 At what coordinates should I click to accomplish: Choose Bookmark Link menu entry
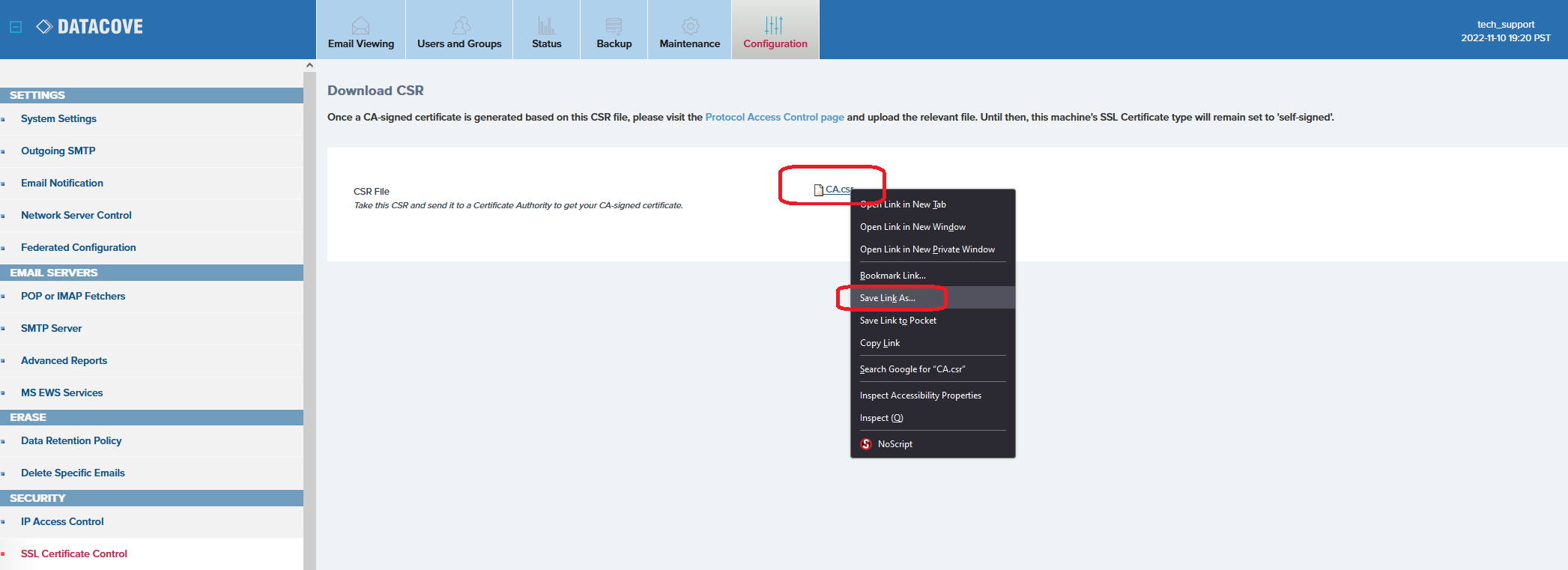tap(893, 276)
